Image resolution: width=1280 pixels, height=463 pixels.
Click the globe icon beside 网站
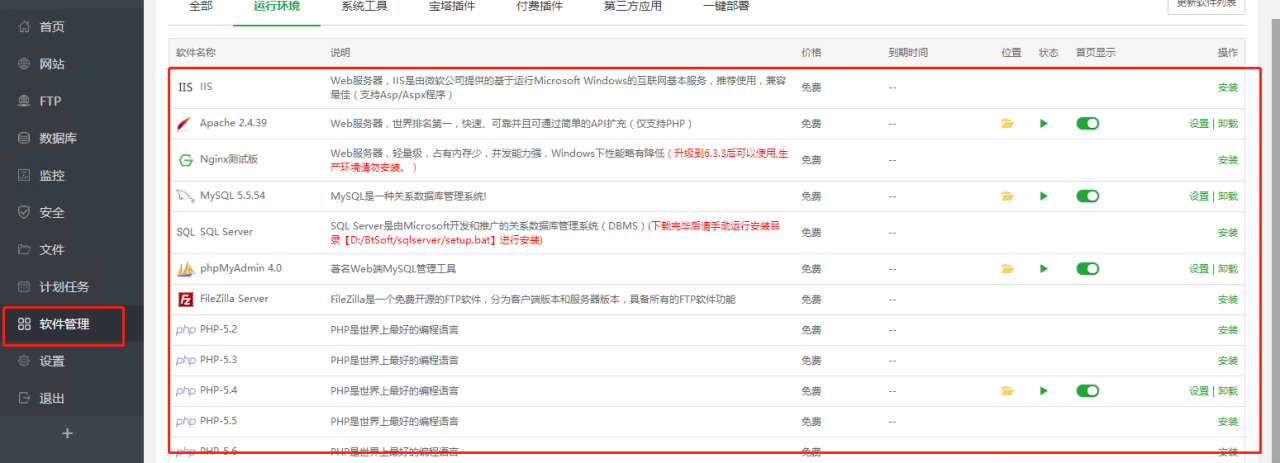pos(25,64)
